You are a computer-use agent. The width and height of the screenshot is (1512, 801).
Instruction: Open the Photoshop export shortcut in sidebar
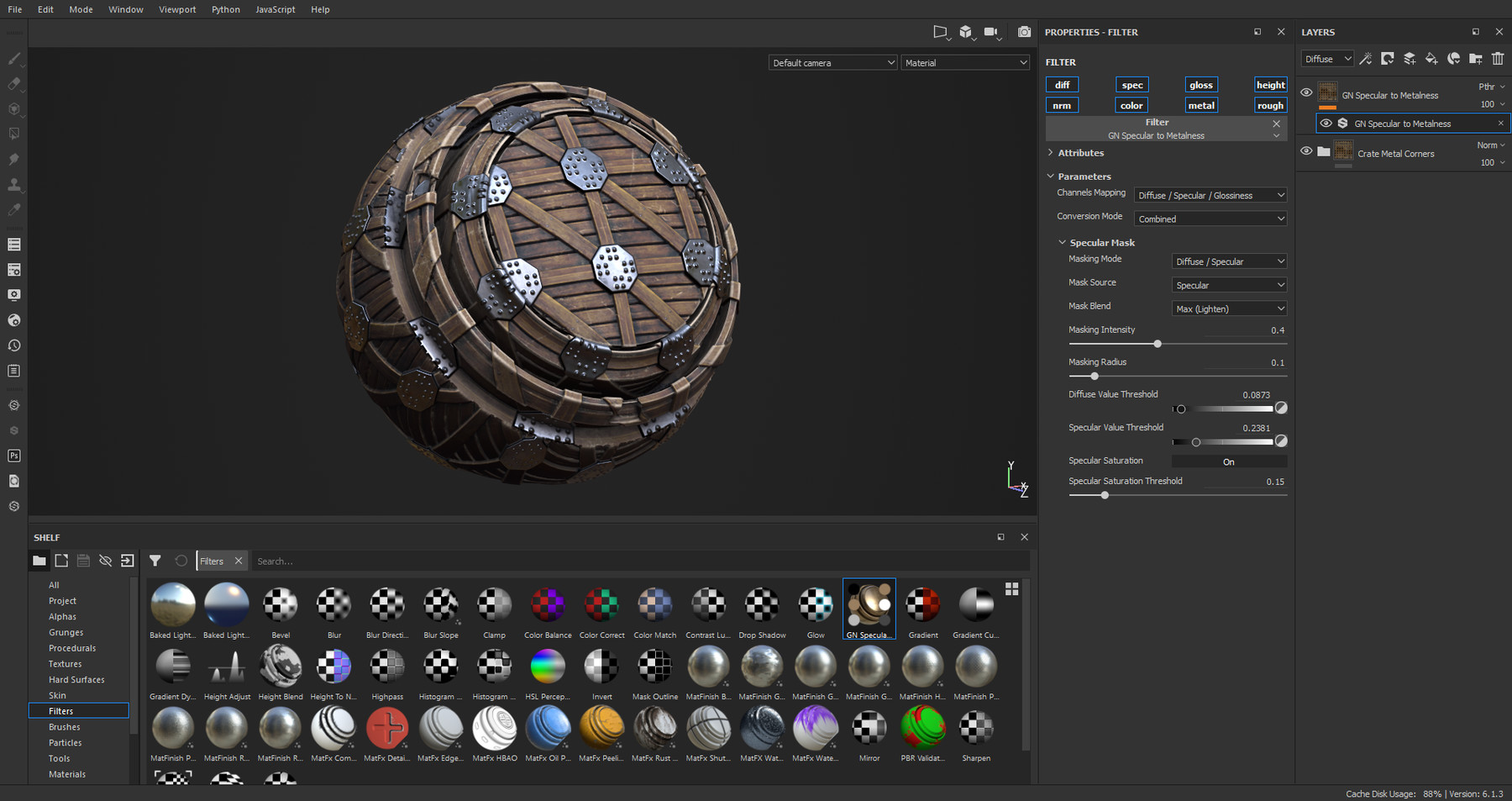[x=13, y=456]
